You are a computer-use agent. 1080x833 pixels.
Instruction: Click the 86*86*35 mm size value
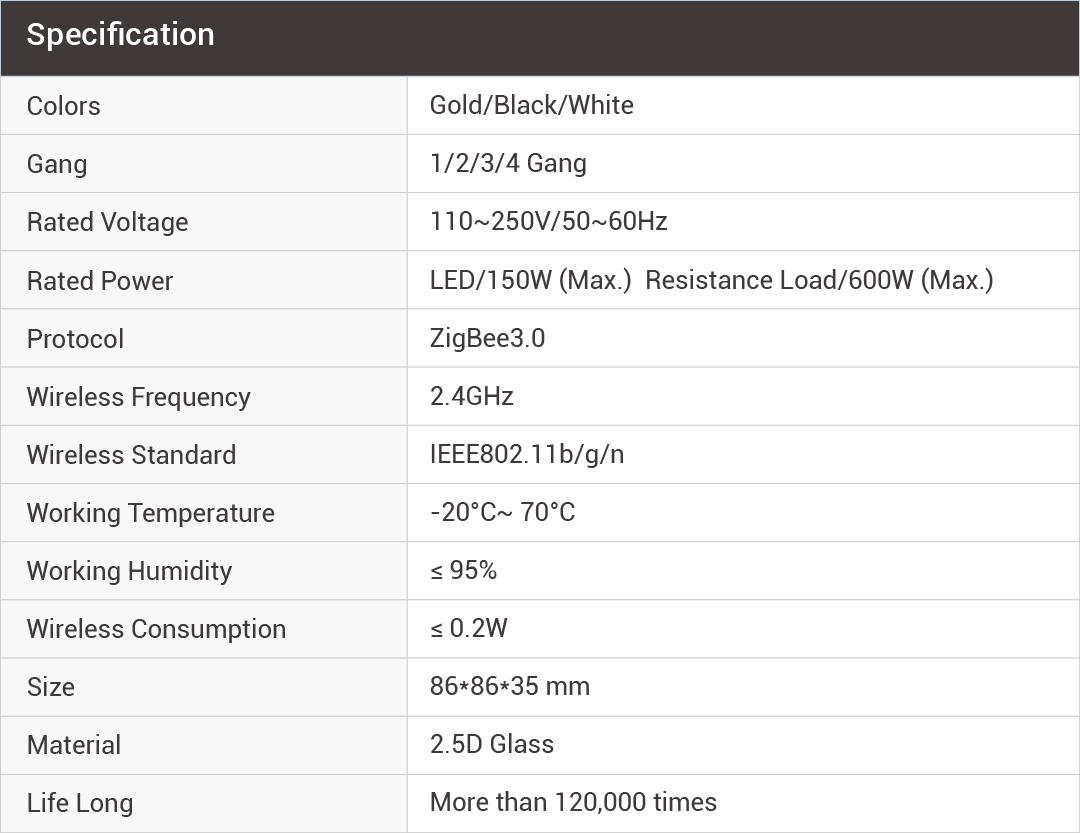pyautogui.click(x=510, y=686)
